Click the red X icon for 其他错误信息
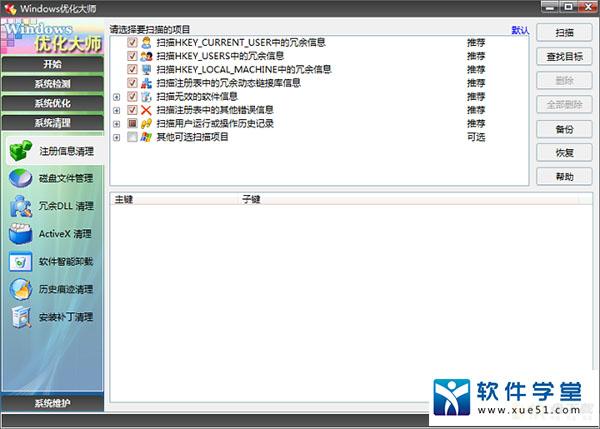The image size is (600, 429). pos(146,110)
